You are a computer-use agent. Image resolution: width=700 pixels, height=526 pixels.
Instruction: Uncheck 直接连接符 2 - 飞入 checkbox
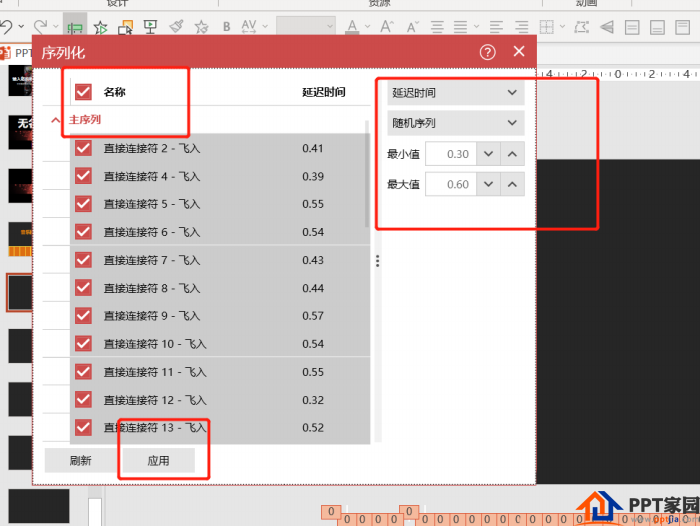point(83,148)
